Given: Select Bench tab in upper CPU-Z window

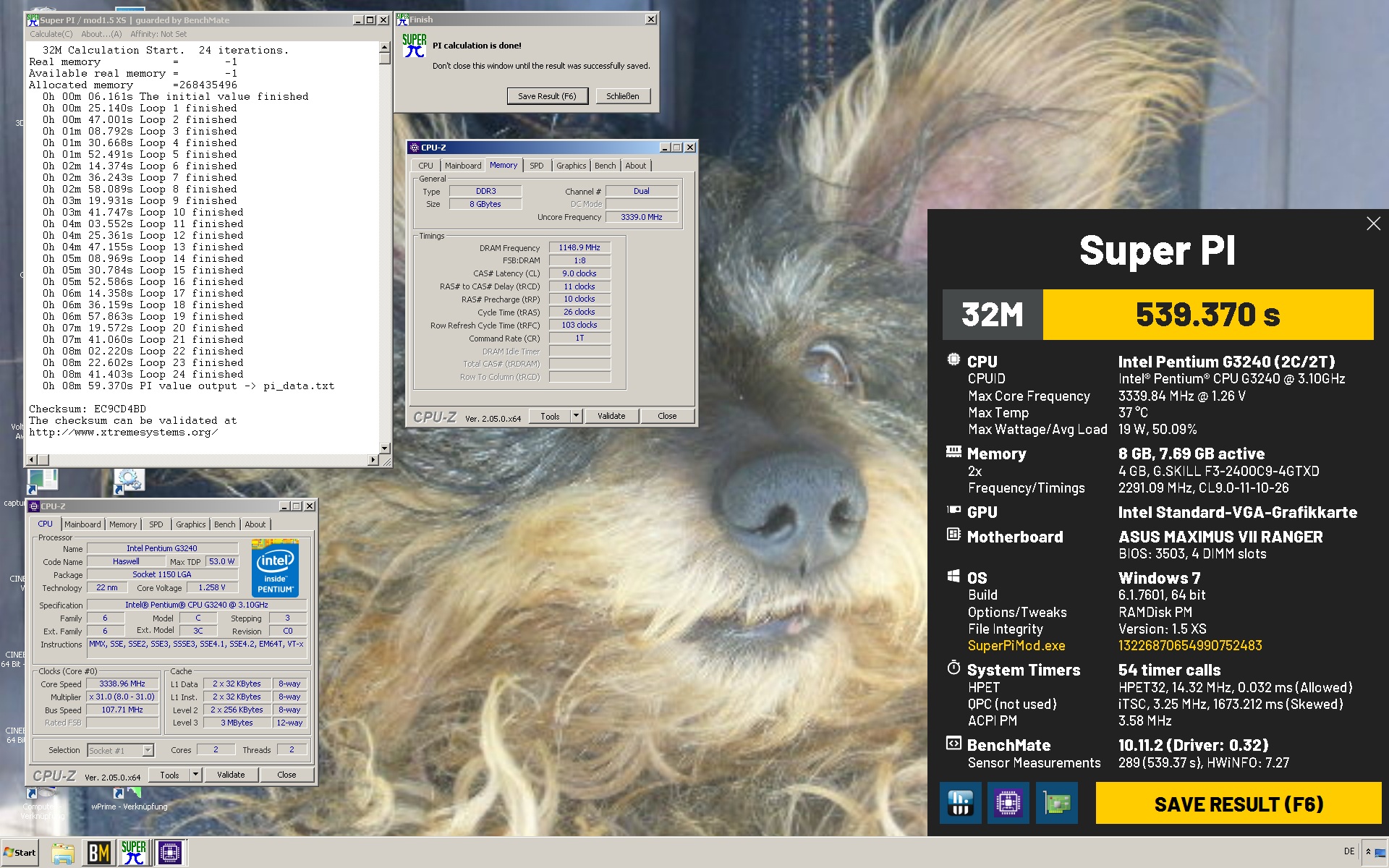Looking at the screenshot, I should pos(606,166).
